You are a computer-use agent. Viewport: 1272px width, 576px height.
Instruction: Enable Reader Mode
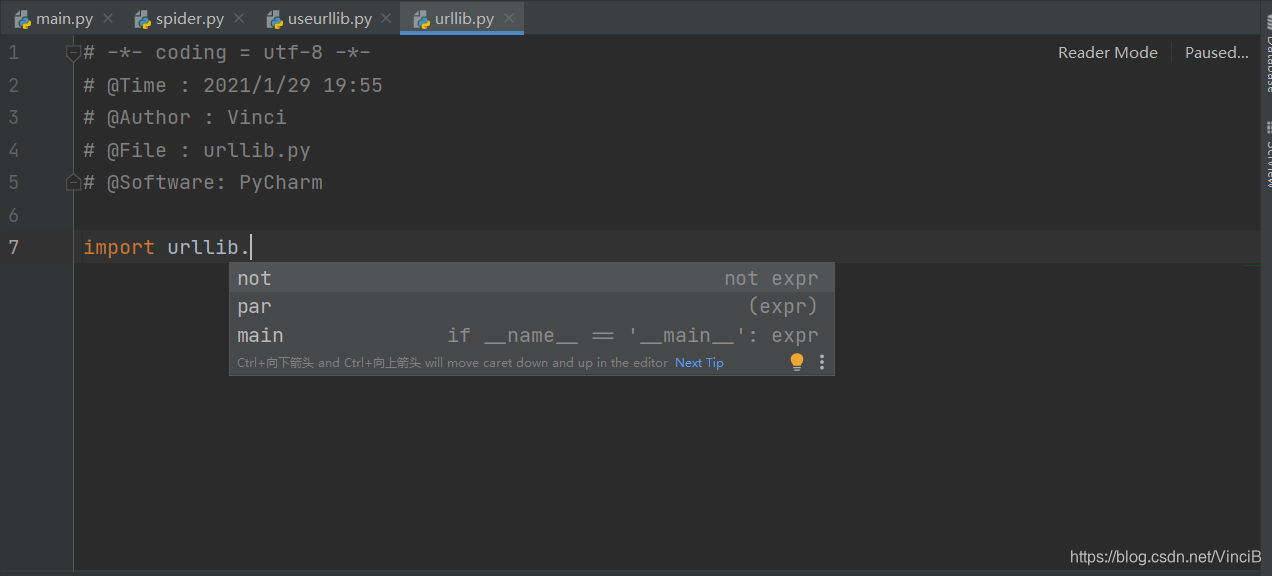(1108, 53)
